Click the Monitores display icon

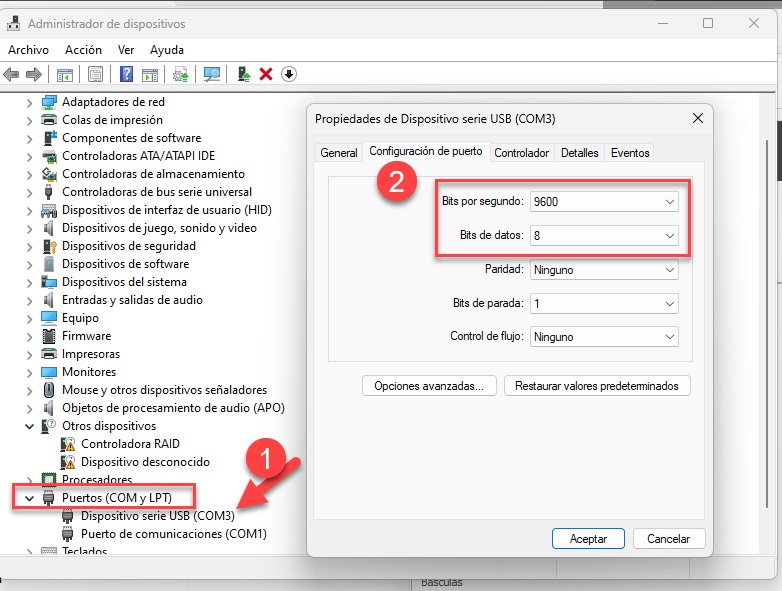click(x=49, y=372)
